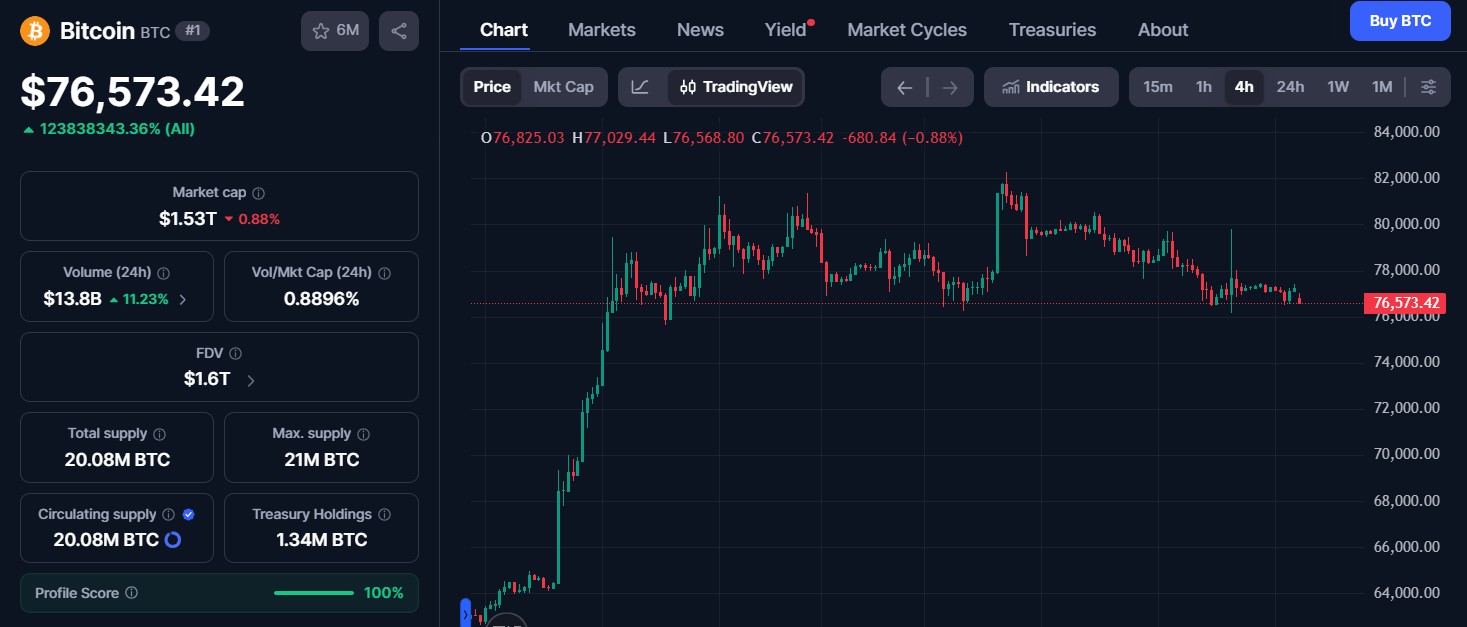
Task: Select the 1W timeframe button
Action: click(x=1338, y=87)
